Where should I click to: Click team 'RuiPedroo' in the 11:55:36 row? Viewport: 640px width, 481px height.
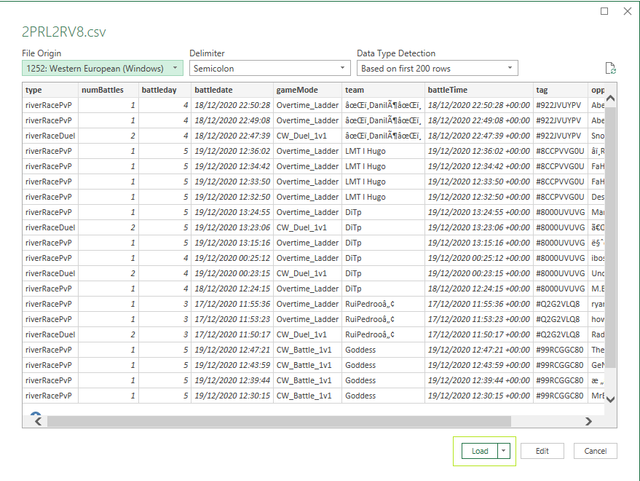(383, 304)
